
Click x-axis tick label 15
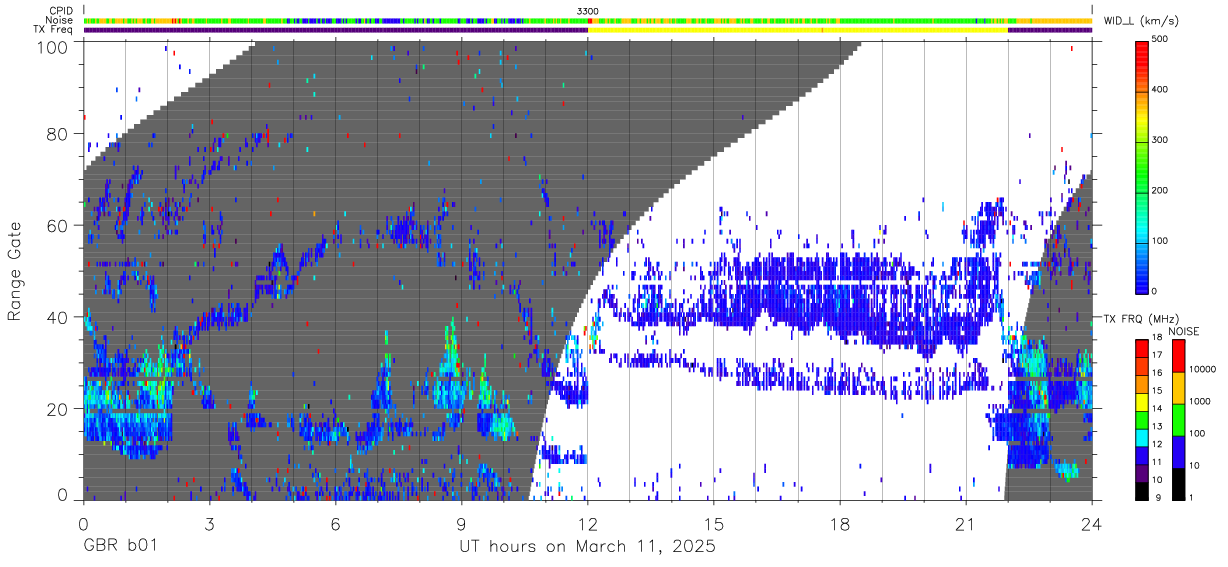713,523
